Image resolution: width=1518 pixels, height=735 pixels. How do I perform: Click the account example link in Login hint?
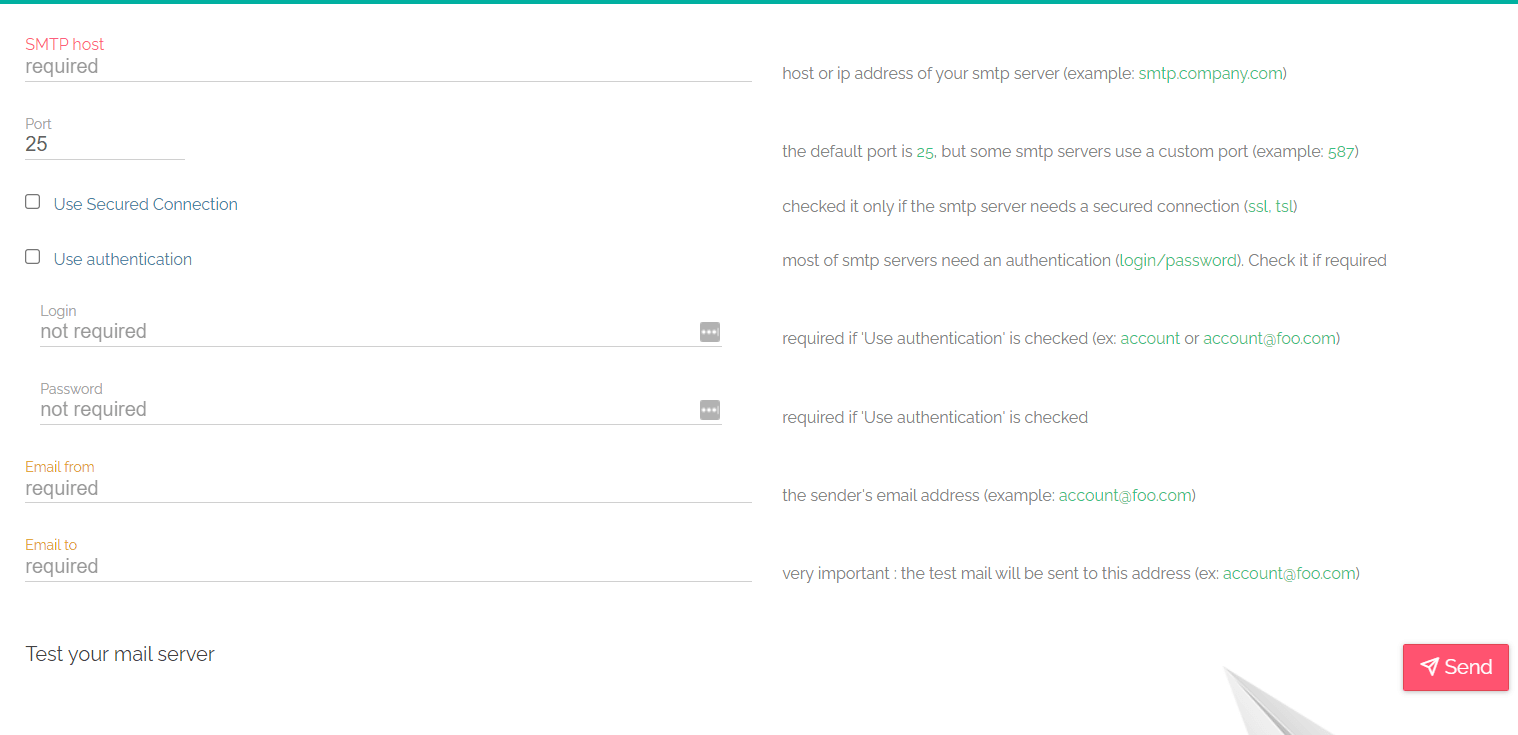[1150, 338]
